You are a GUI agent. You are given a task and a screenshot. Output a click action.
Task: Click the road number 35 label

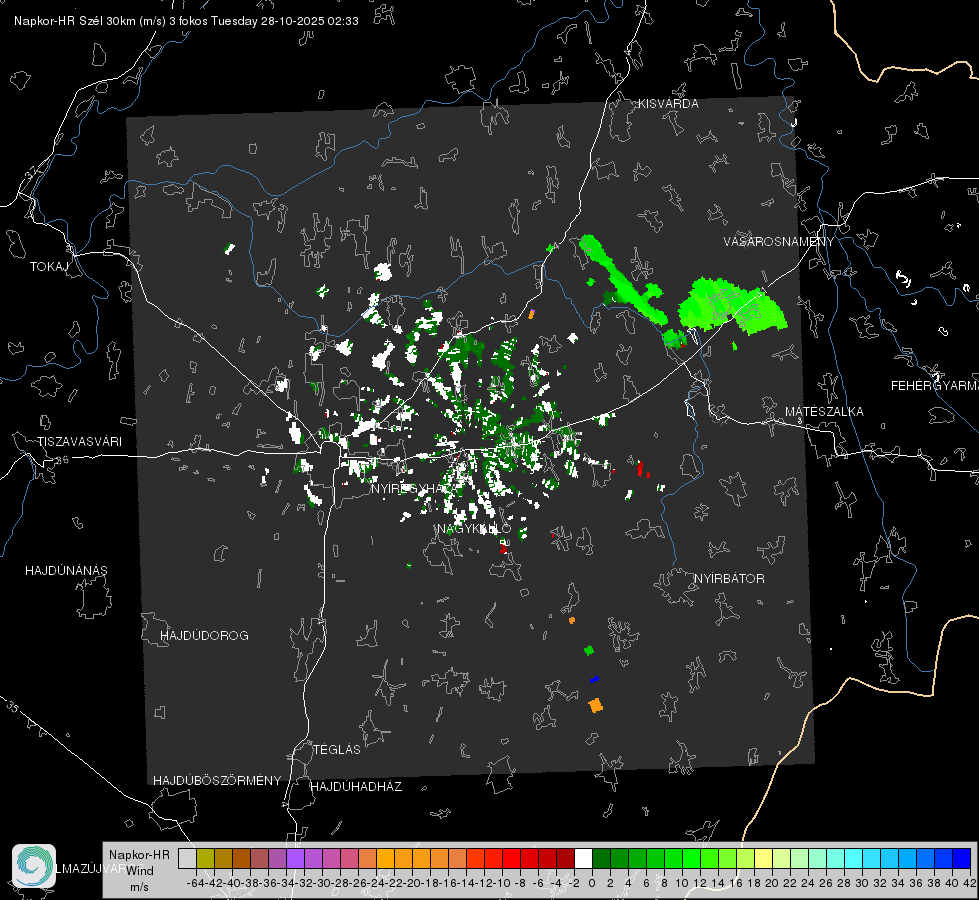[13, 708]
